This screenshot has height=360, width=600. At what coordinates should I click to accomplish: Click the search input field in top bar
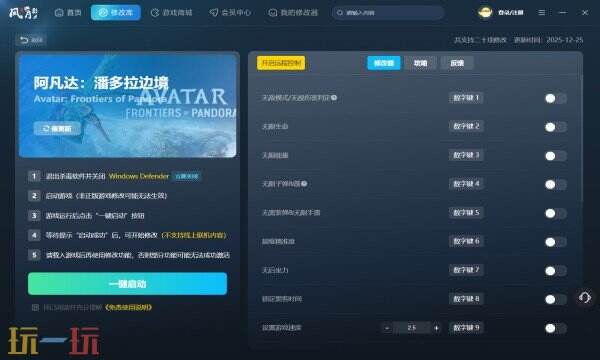[388, 13]
